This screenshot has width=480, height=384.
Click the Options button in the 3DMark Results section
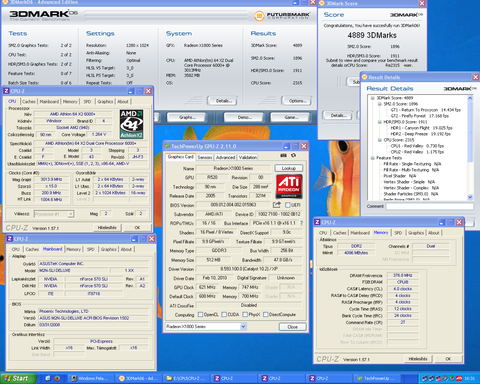click(x=296, y=101)
